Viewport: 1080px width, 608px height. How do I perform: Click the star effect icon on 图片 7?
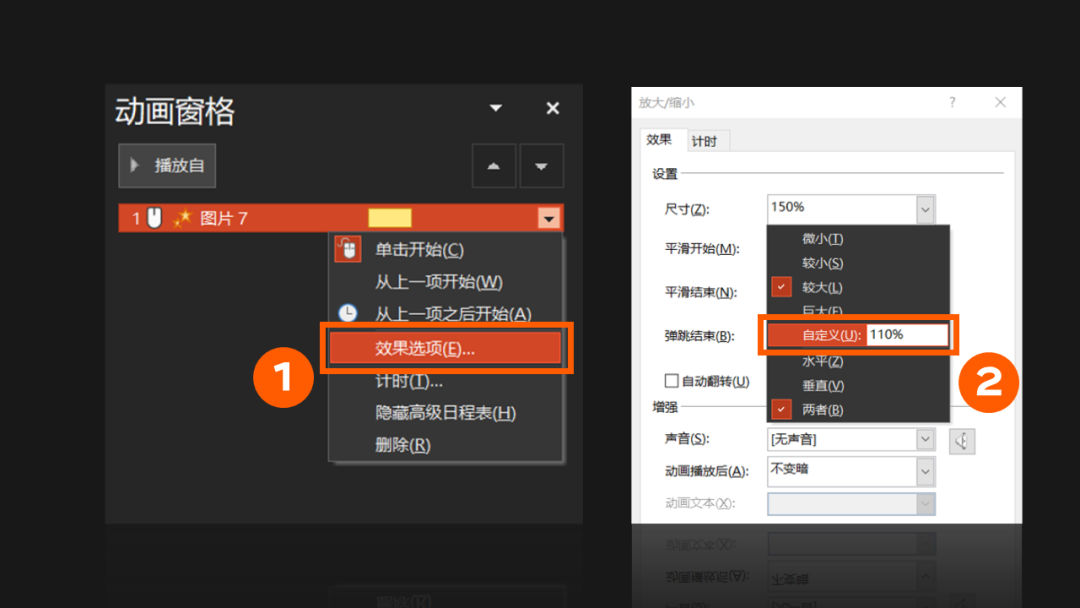(x=182, y=218)
